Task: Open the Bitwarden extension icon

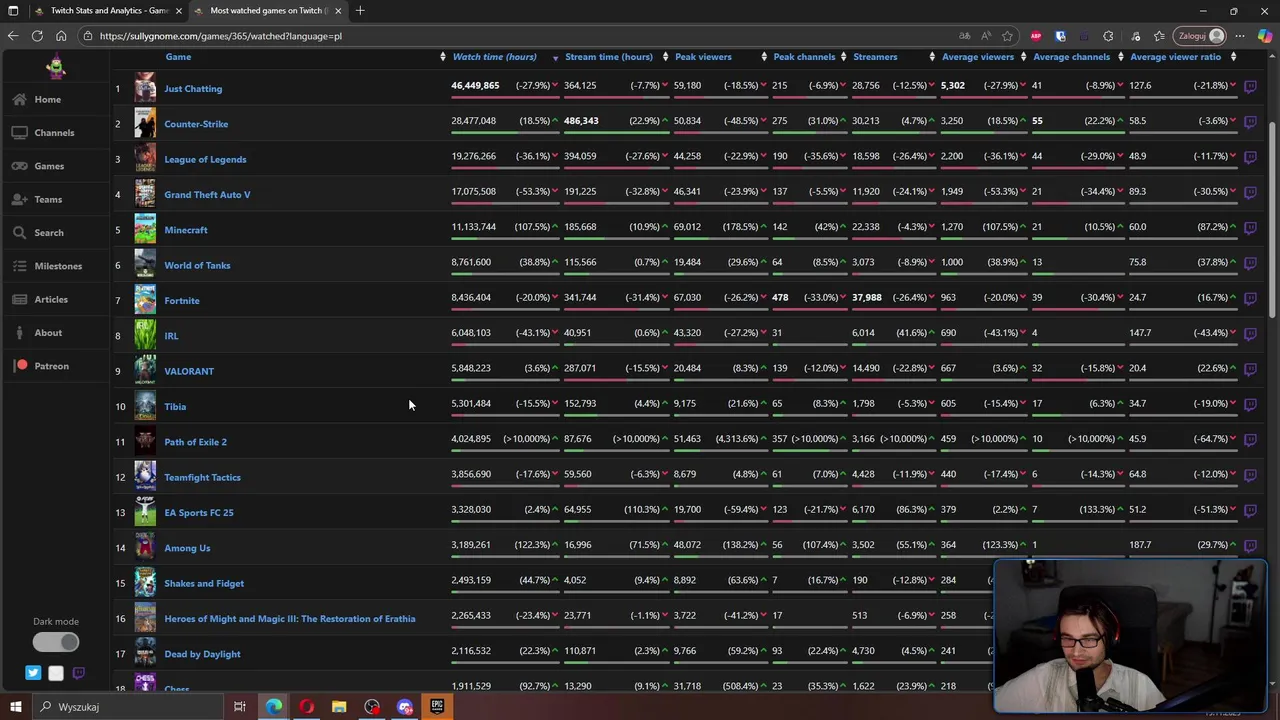Action: pyautogui.click(x=1061, y=36)
